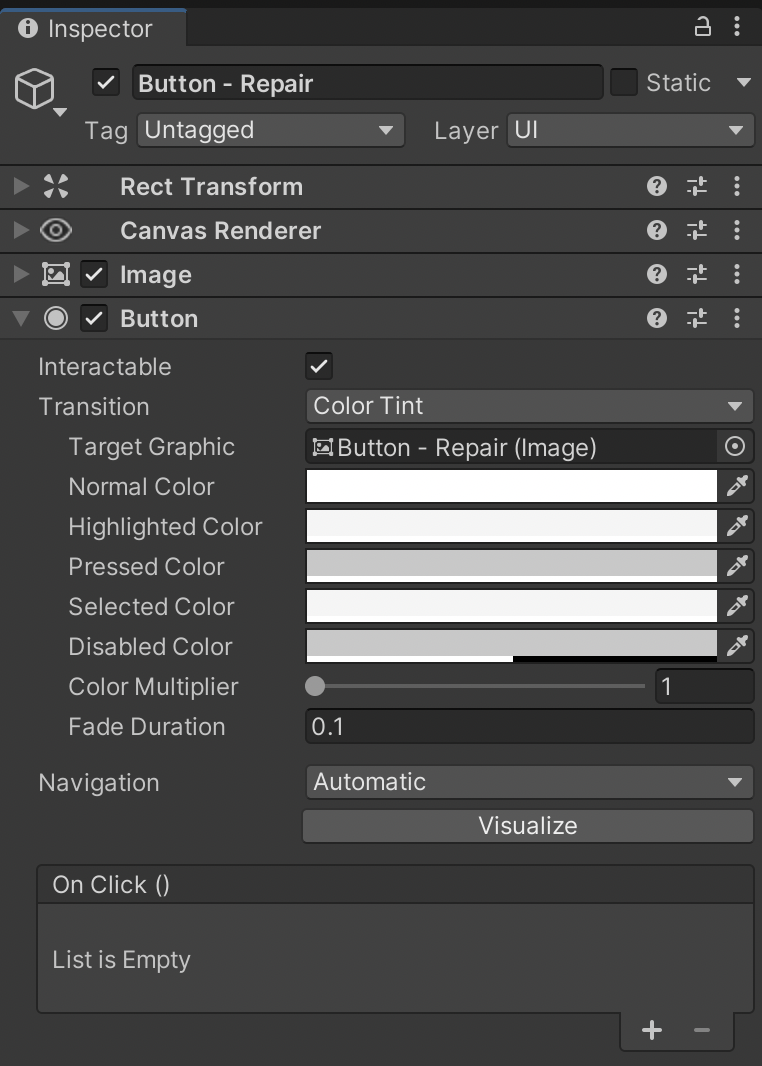This screenshot has width=762, height=1066.
Task: Click the plus icon under On Click list
Action: click(x=652, y=1030)
